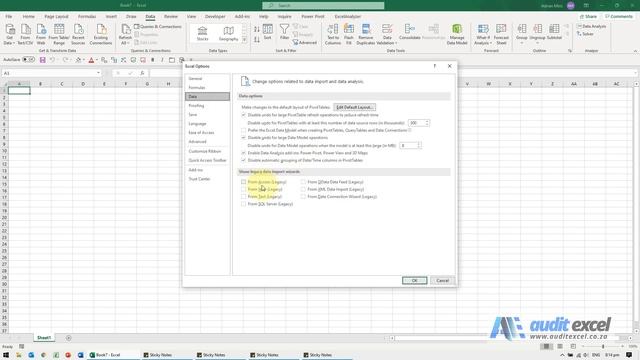Expand the What-If Analysis dropdown
Viewport: 640px width, 360px height.
[x=491, y=43]
